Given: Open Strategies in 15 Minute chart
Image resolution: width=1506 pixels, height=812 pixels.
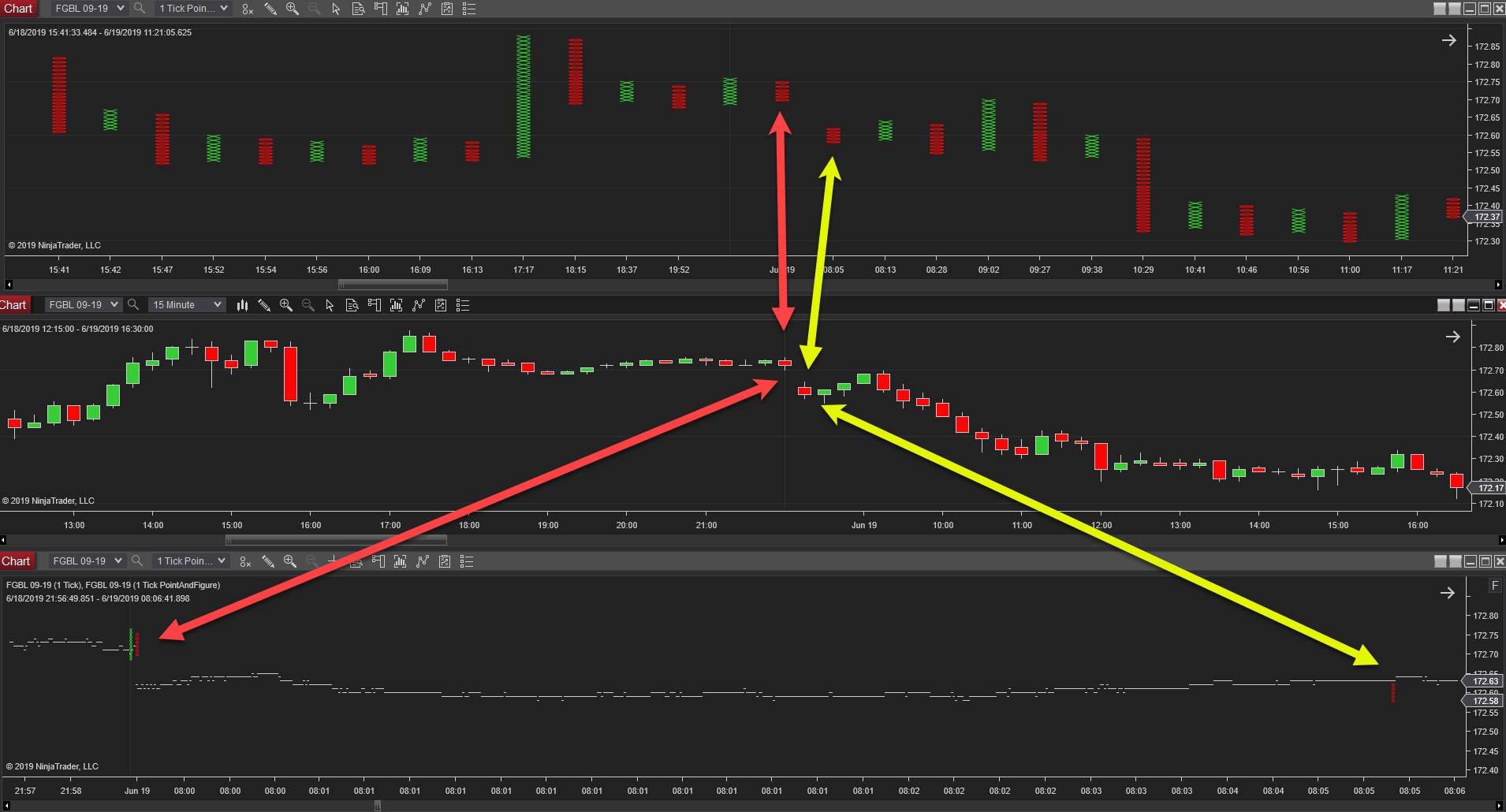Looking at the screenshot, I should coord(441,305).
